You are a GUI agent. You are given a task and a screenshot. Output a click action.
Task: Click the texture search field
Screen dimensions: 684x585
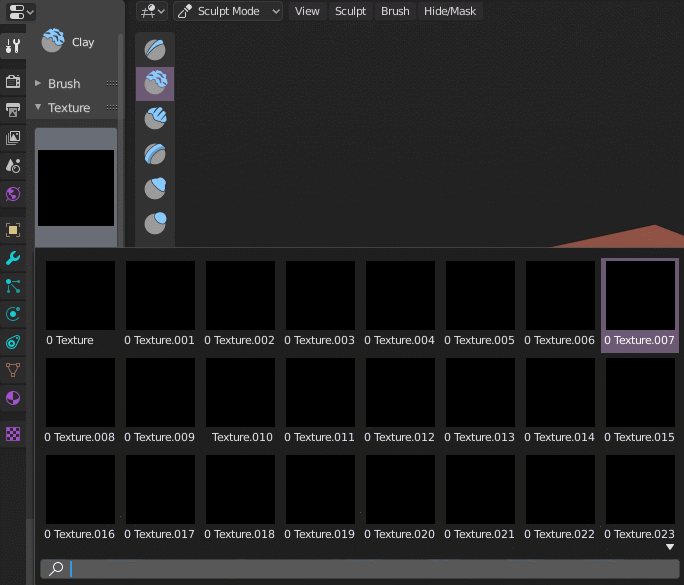[359, 568]
